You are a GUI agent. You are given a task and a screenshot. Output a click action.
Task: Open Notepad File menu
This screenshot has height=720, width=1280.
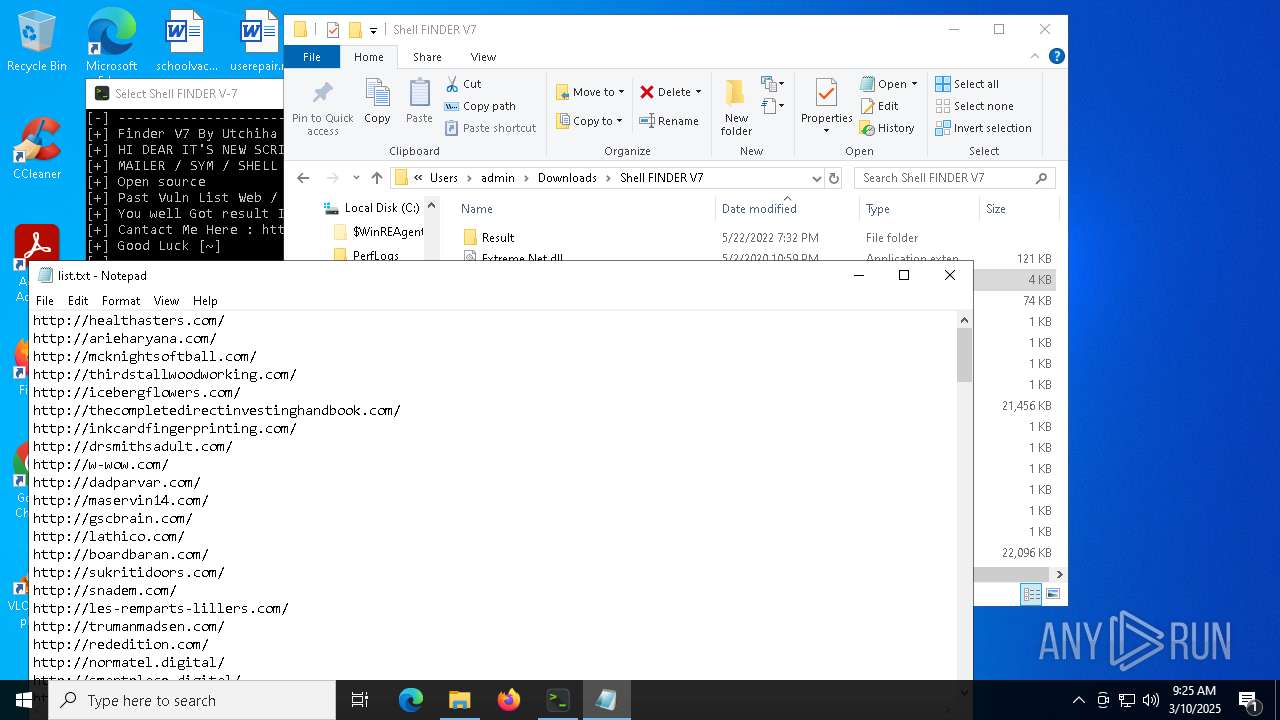(45, 301)
